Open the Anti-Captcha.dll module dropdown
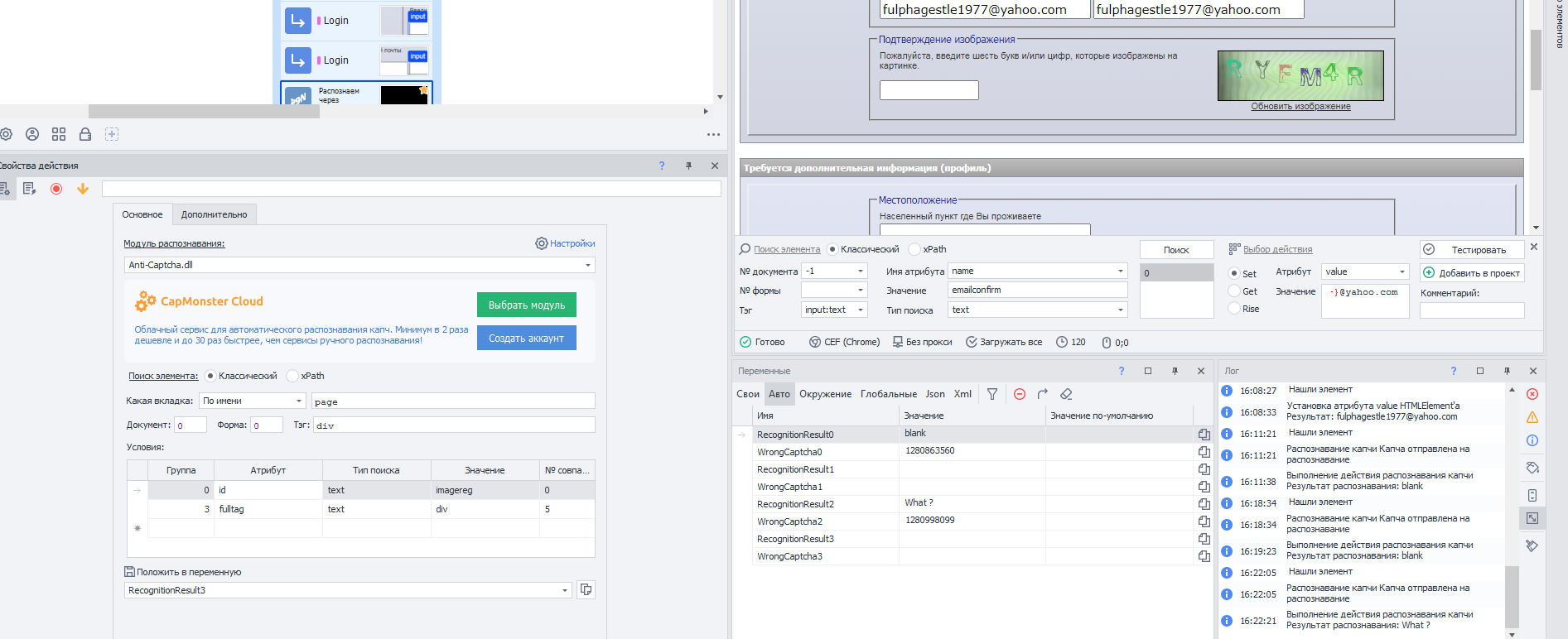1568x639 pixels. click(588, 266)
